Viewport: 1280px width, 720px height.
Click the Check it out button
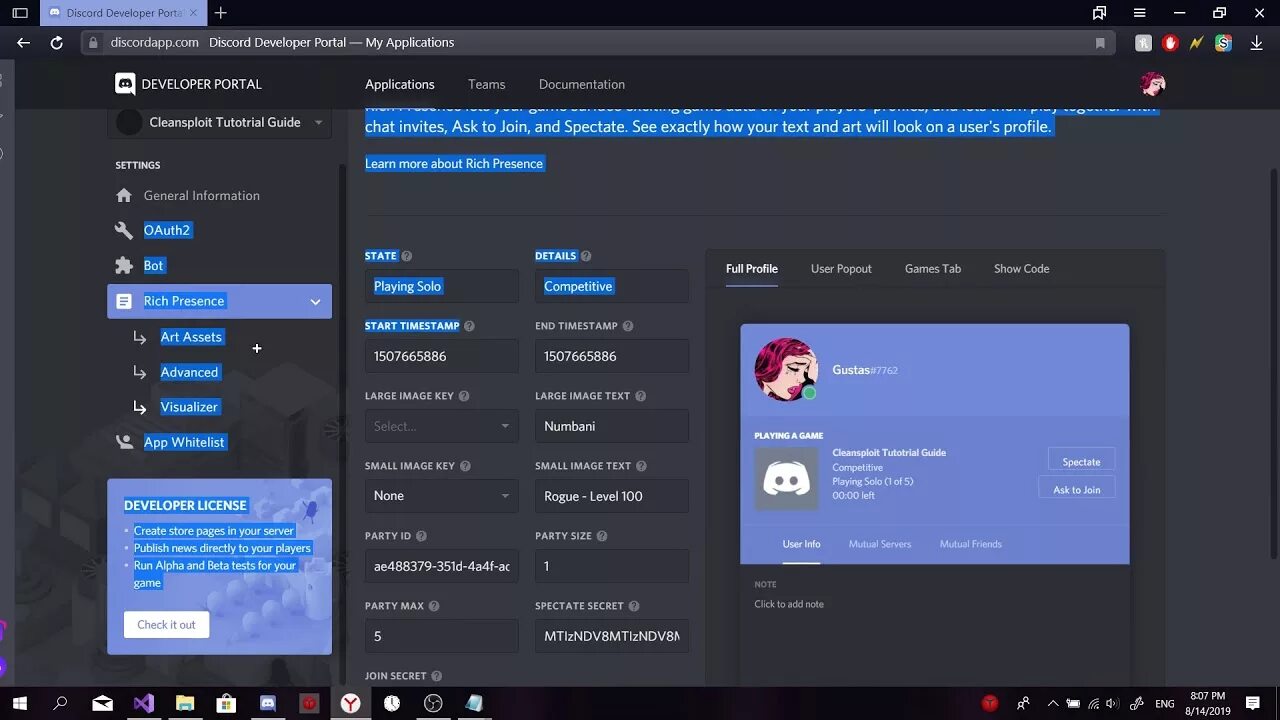pyautogui.click(x=167, y=625)
